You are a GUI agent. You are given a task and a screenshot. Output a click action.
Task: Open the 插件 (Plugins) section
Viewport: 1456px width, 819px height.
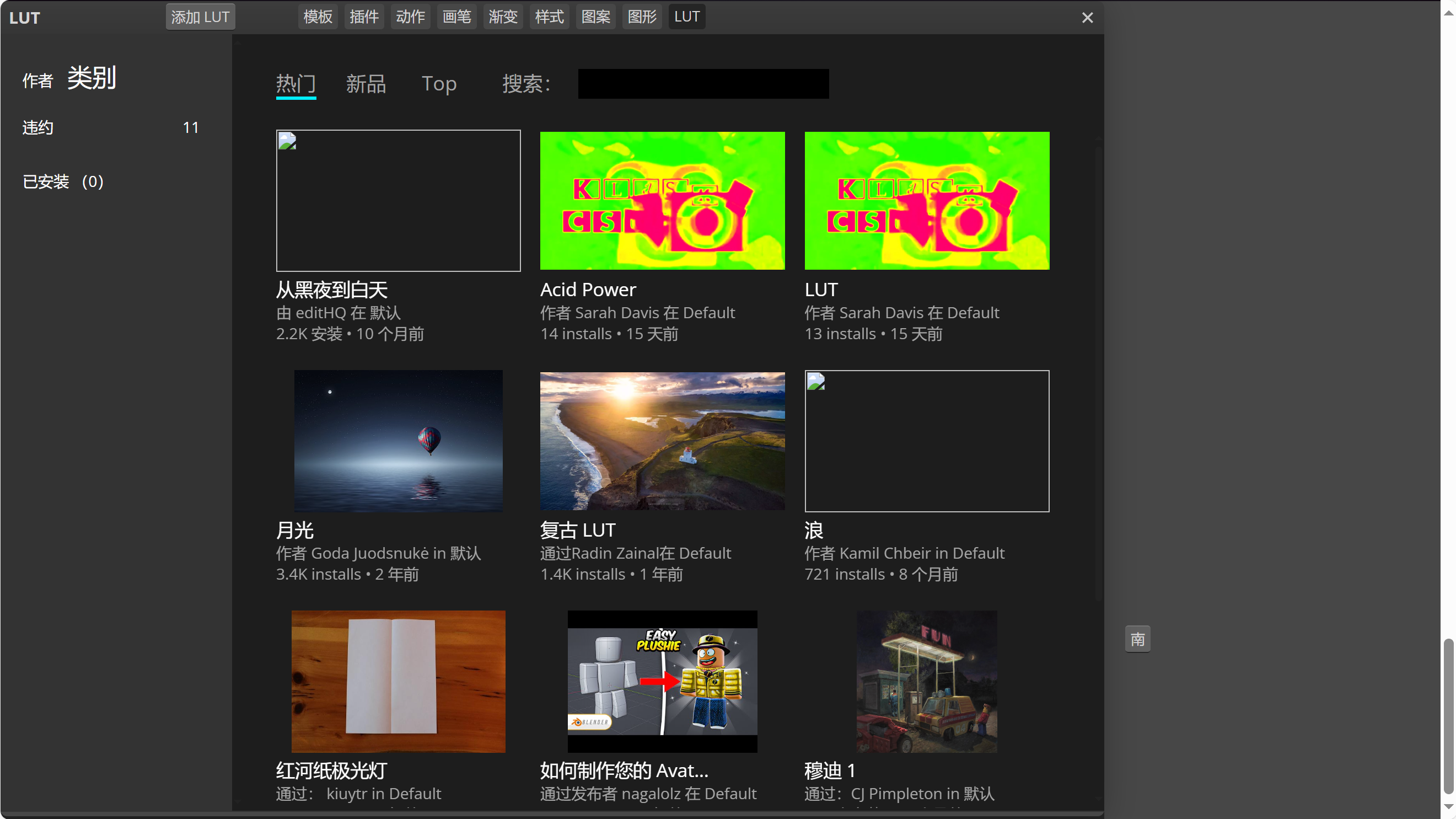click(x=364, y=17)
